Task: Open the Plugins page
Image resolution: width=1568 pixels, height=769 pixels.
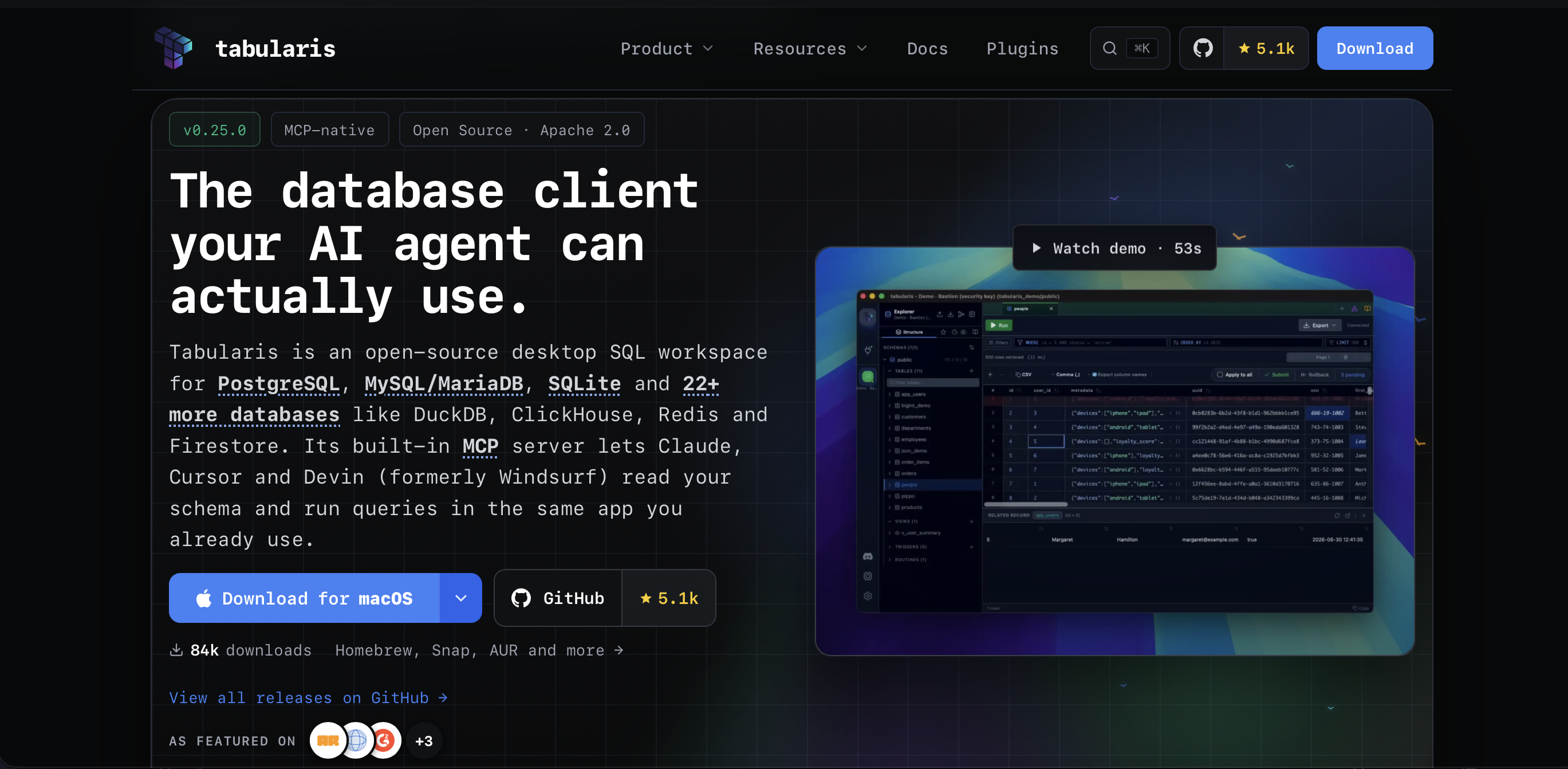Action: (1022, 49)
